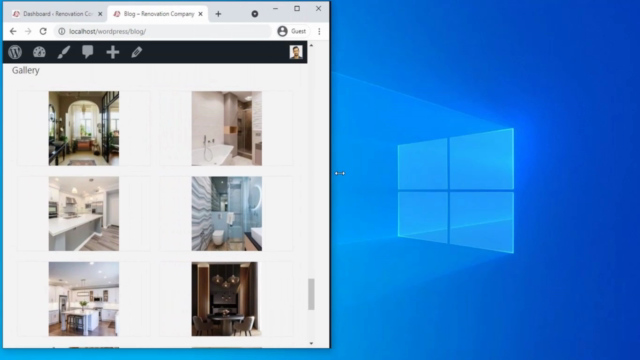Open the tab search dropdown icon
This screenshot has width=640, height=360.
255,14
